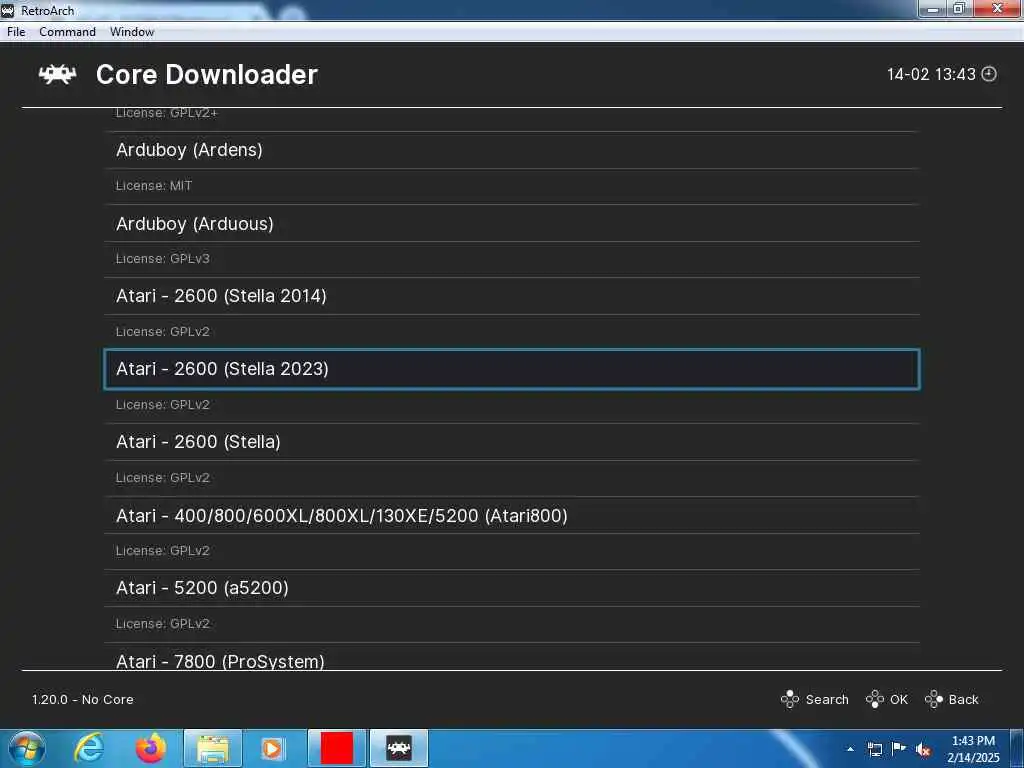1024x768 pixels.
Task: Open Windows Explorer from the taskbar
Action: [x=213, y=748]
